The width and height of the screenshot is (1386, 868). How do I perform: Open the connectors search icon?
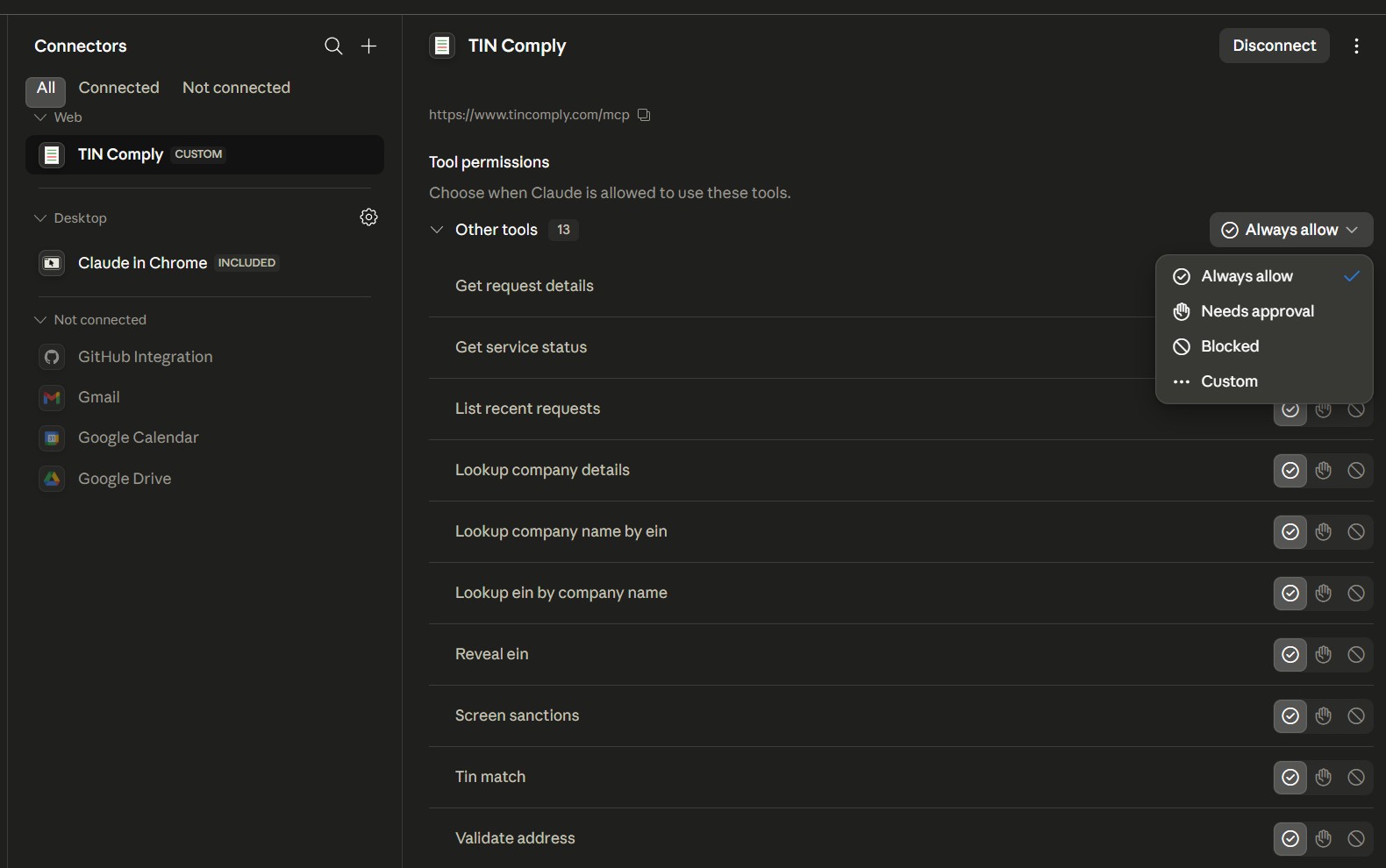coord(333,46)
